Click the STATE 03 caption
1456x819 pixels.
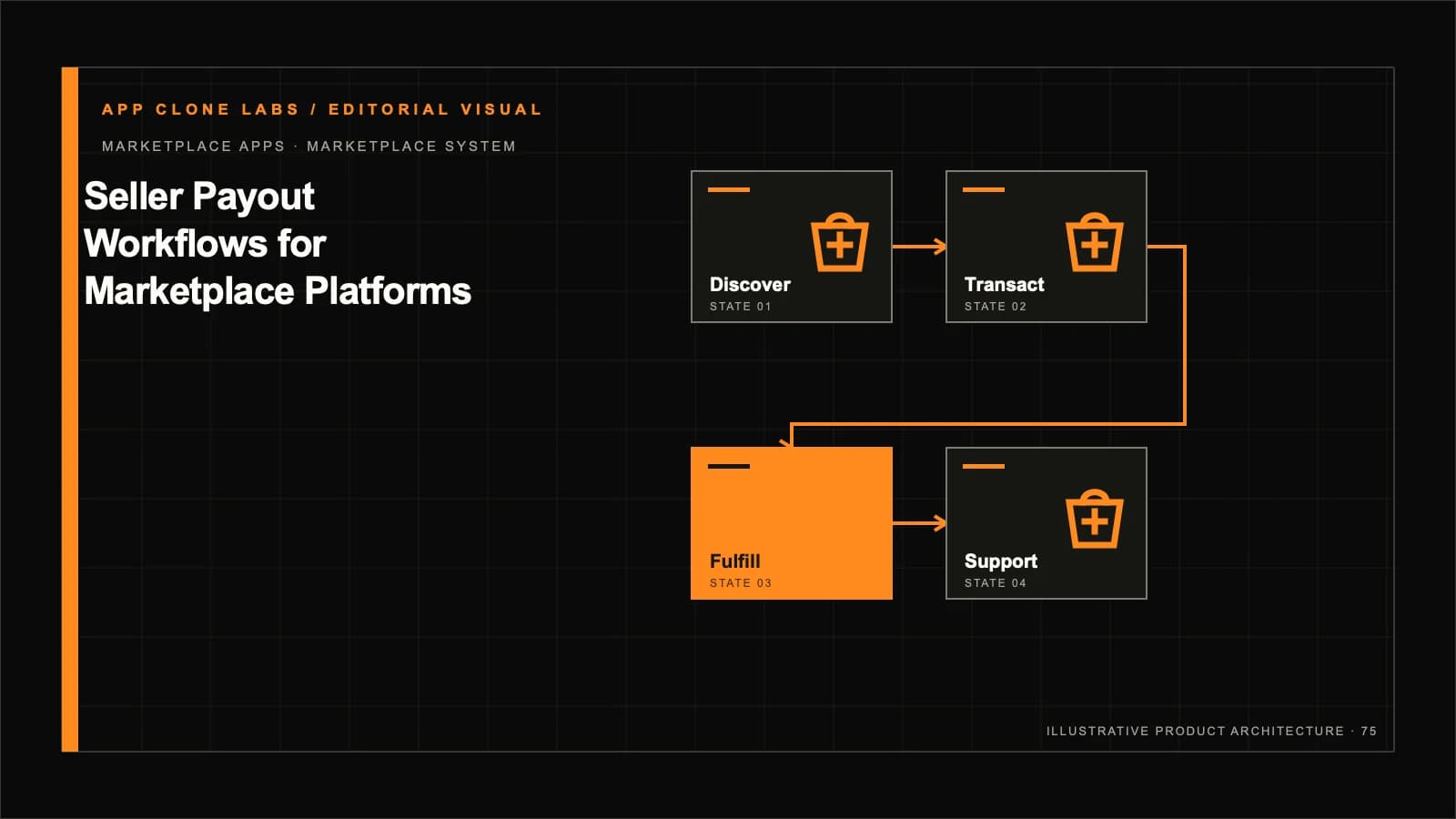click(x=740, y=583)
